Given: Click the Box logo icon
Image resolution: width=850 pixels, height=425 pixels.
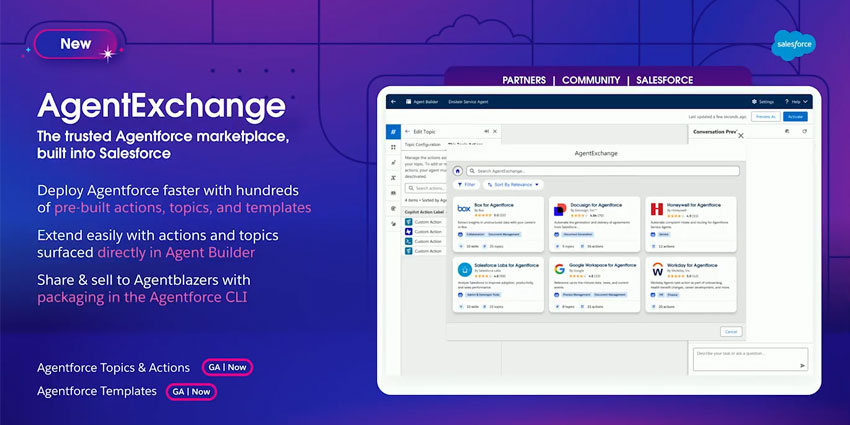Looking at the screenshot, I should pos(464,208).
